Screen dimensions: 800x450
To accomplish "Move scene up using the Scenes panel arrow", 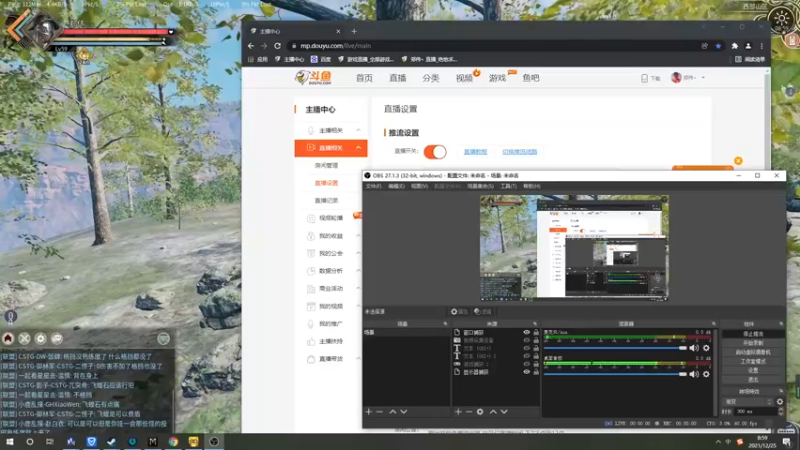I will [x=393, y=412].
